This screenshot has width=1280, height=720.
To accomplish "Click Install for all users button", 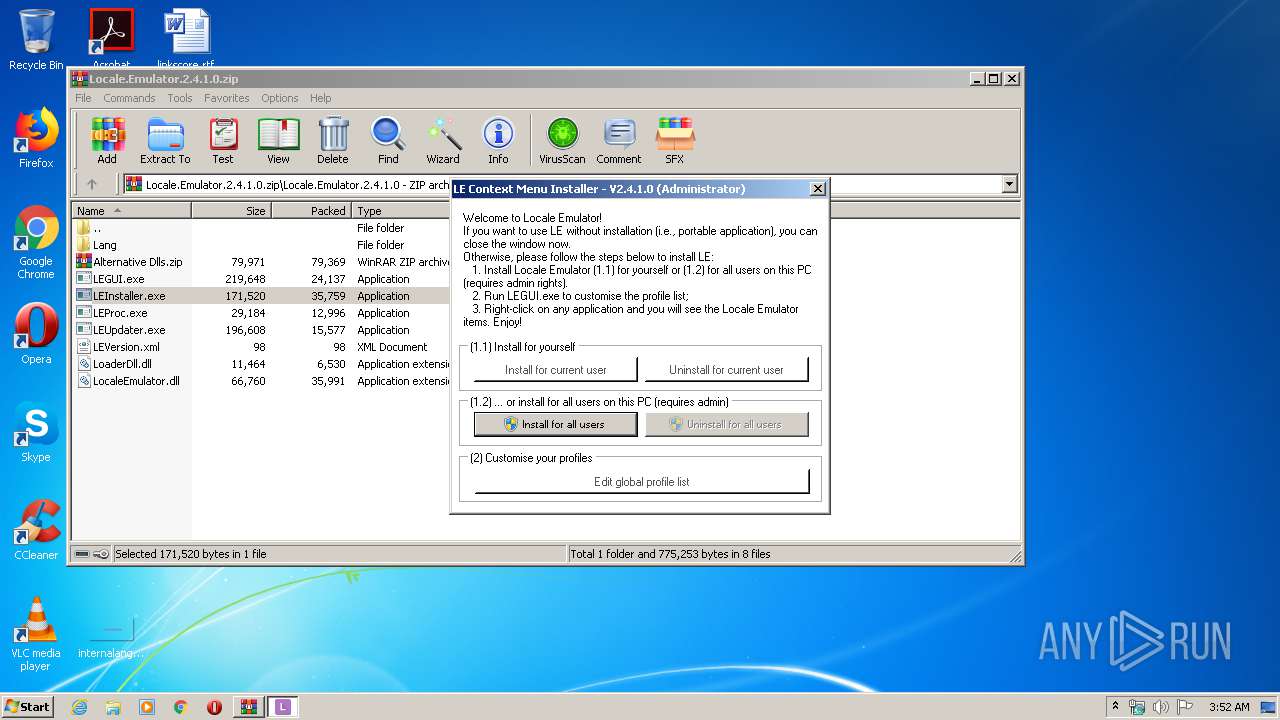I will tap(555, 424).
